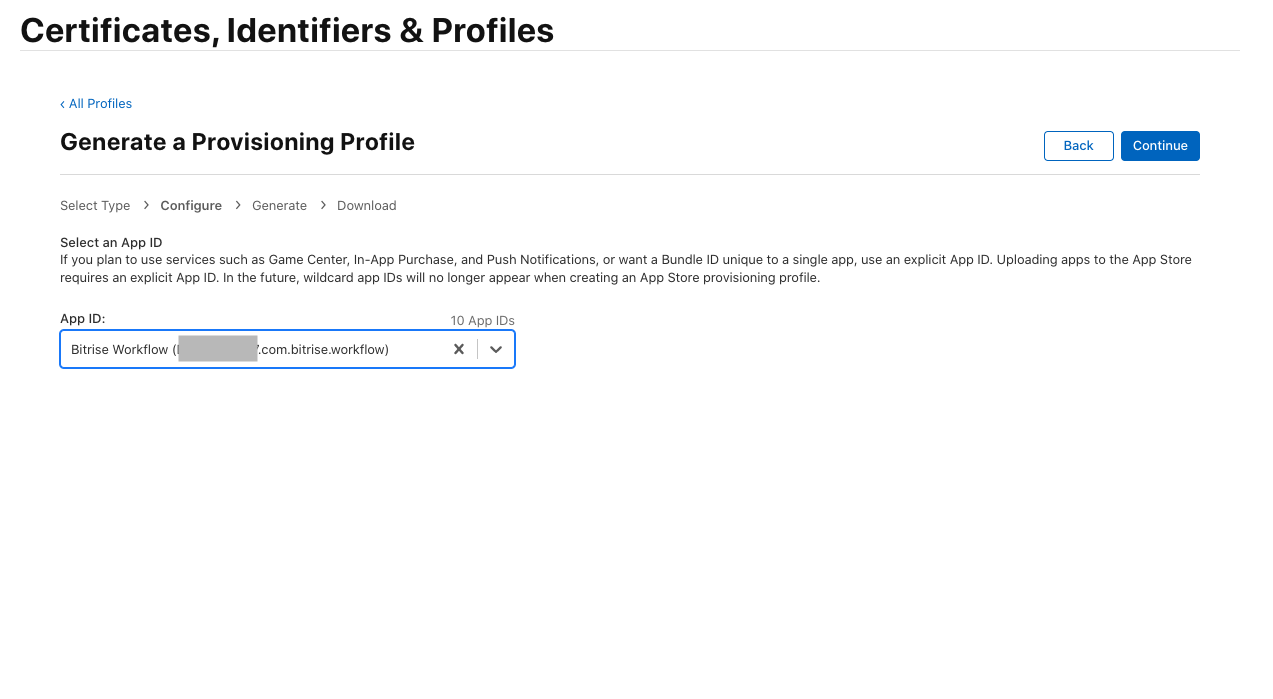Expand the App ID dropdown arrow
Screen dimensions: 1273x699
[496, 349]
